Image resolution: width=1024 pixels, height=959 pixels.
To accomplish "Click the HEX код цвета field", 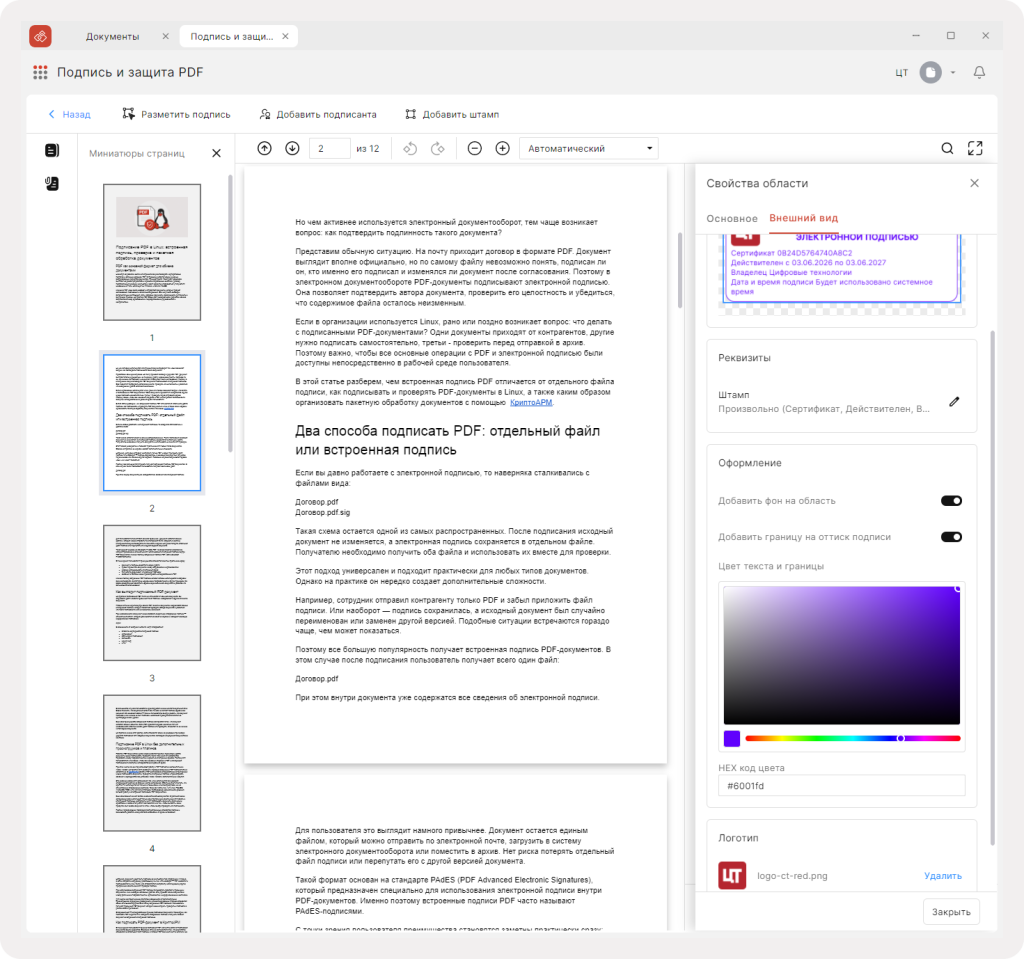I will (x=842, y=786).
